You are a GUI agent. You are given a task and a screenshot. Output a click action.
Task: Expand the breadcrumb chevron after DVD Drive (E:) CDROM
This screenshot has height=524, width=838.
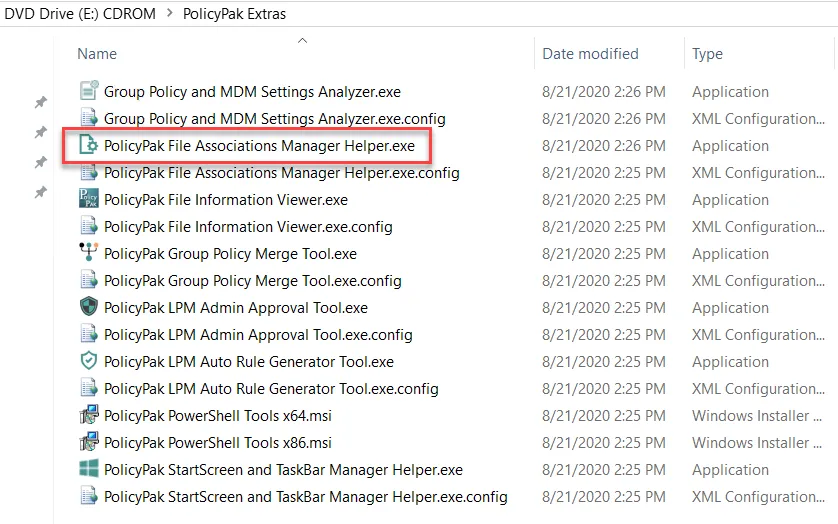click(170, 13)
